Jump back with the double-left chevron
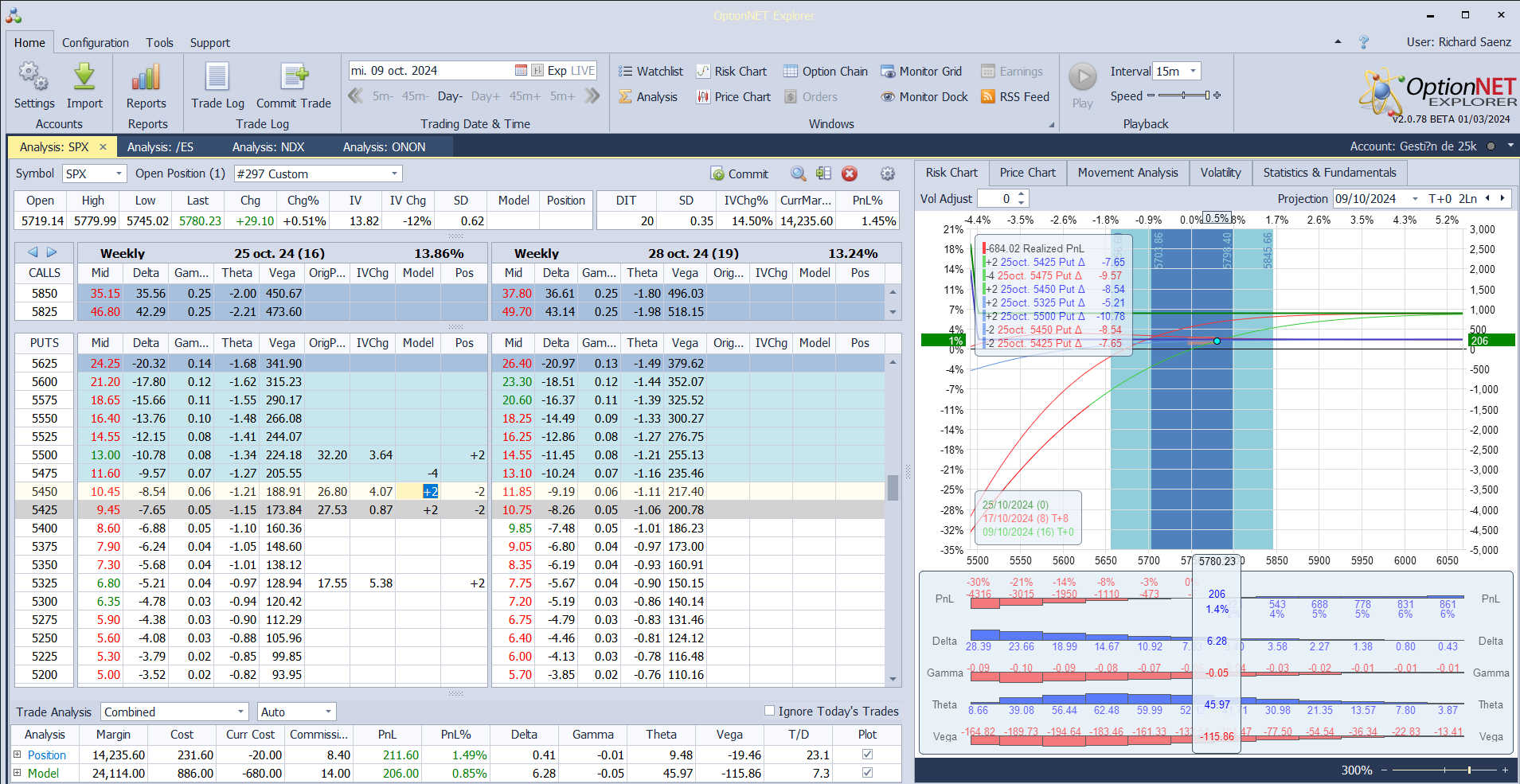The height and width of the screenshot is (784, 1520). 356,96
